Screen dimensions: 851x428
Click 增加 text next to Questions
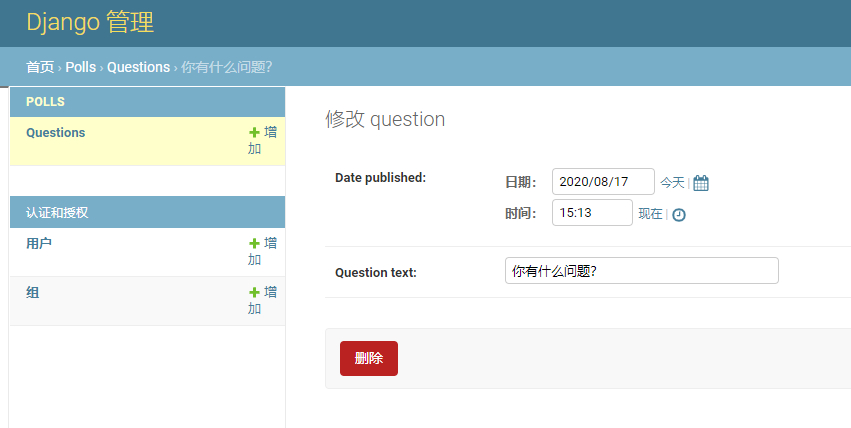click(x=263, y=140)
